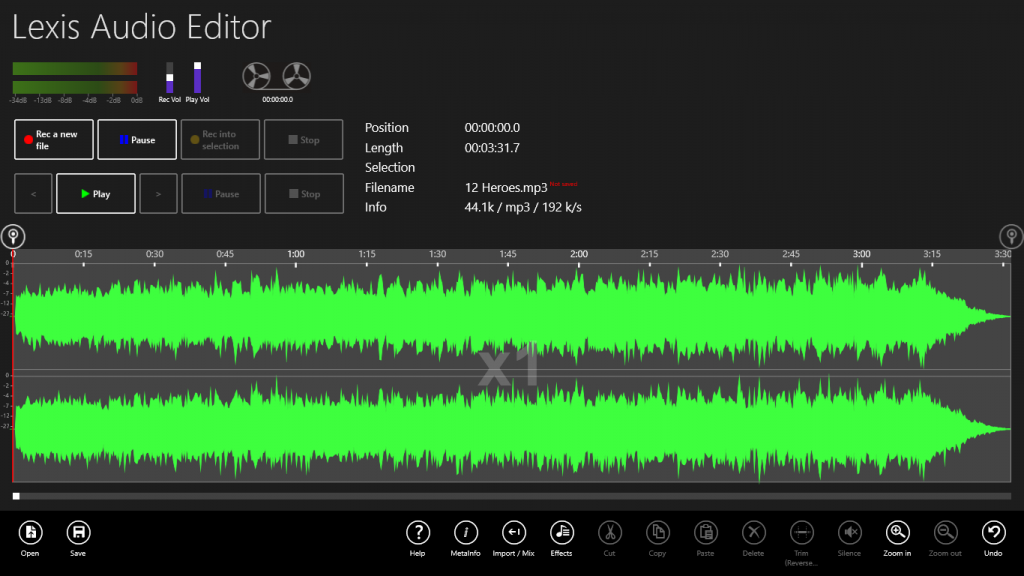The height and width of the screenshot is (576, 1024).
Task: Open an audio file
Action: (30, 533)
